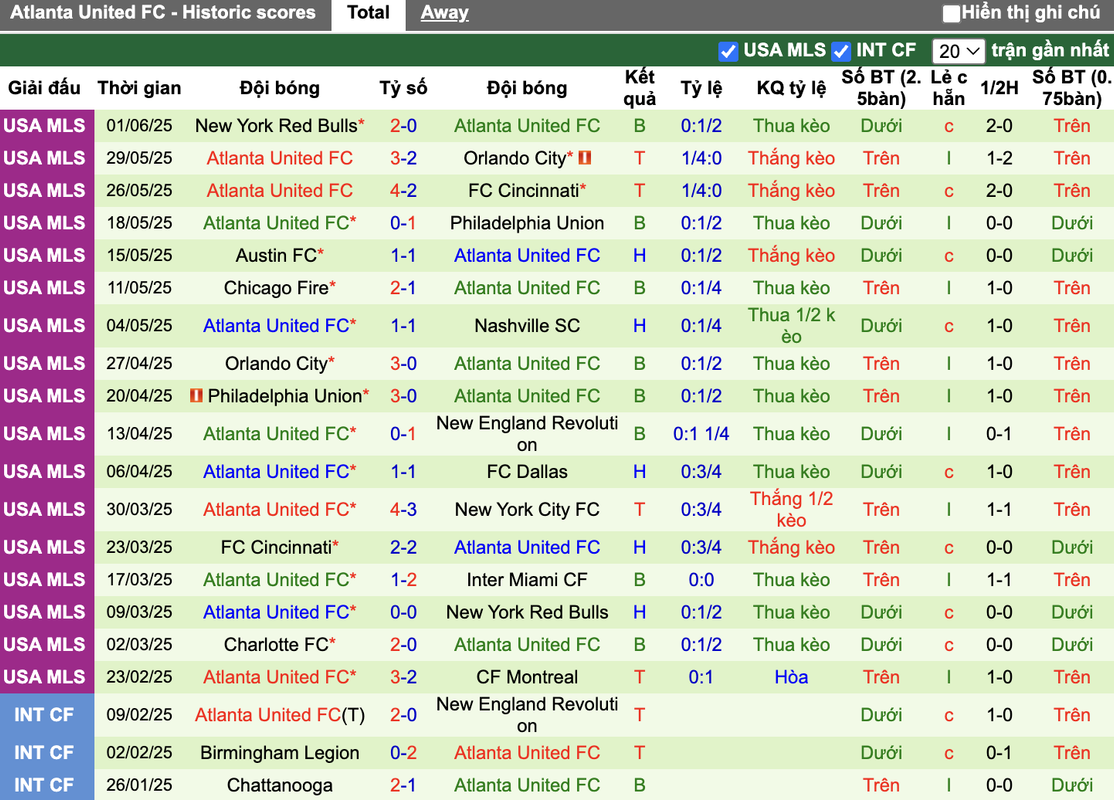Click FC Dallas team name
Viewport: 1114px width, 800px height.
pyautogui.click(x=527, y=472)
